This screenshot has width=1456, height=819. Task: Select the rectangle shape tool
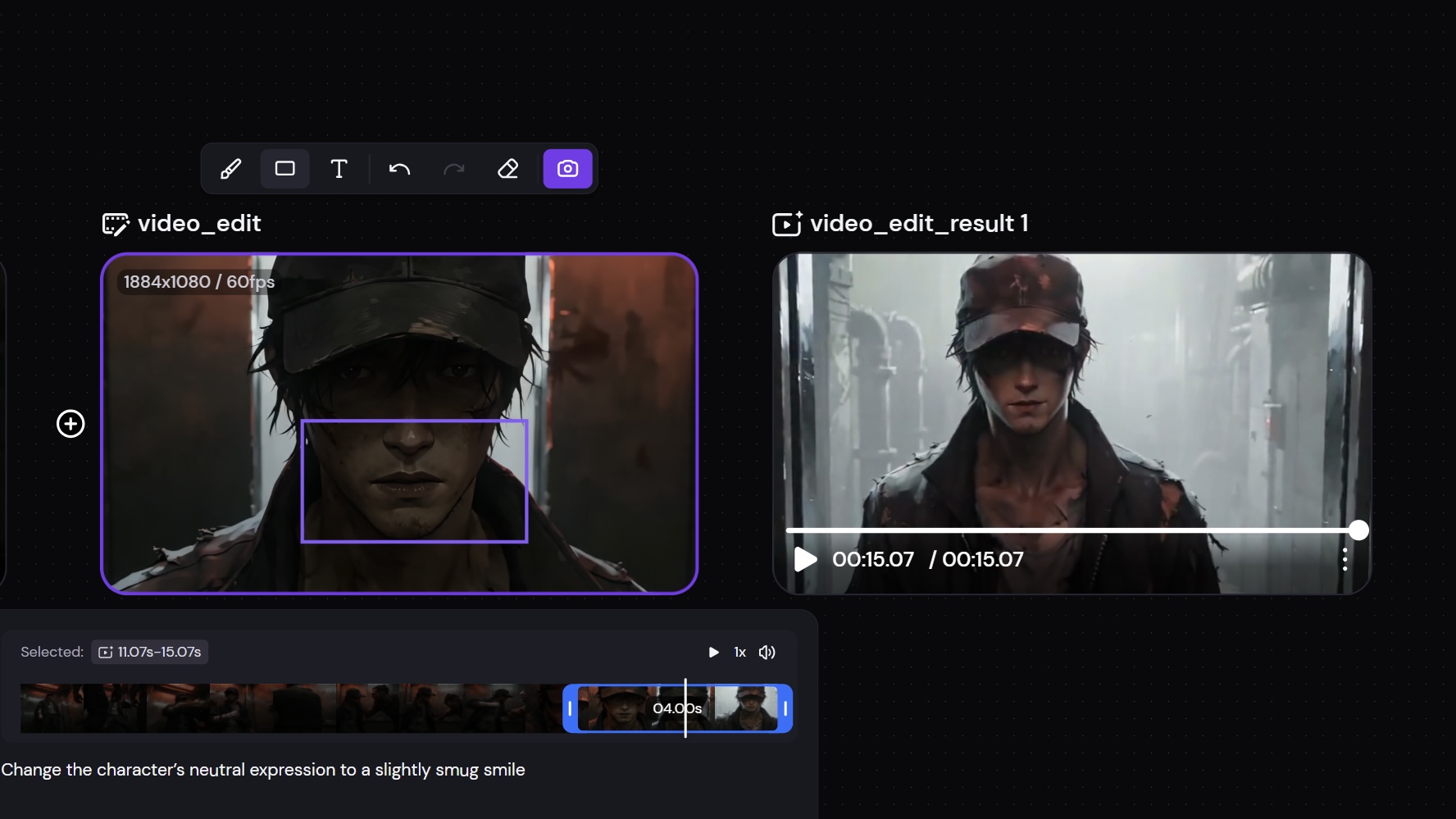284,169
